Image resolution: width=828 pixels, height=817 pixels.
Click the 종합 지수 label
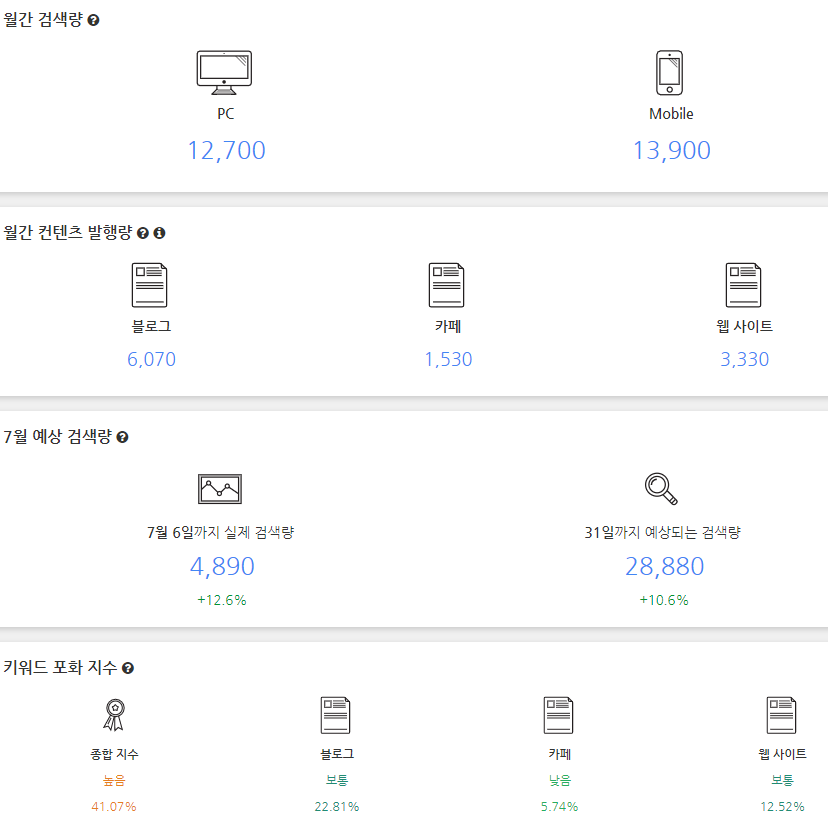point(114,755)
